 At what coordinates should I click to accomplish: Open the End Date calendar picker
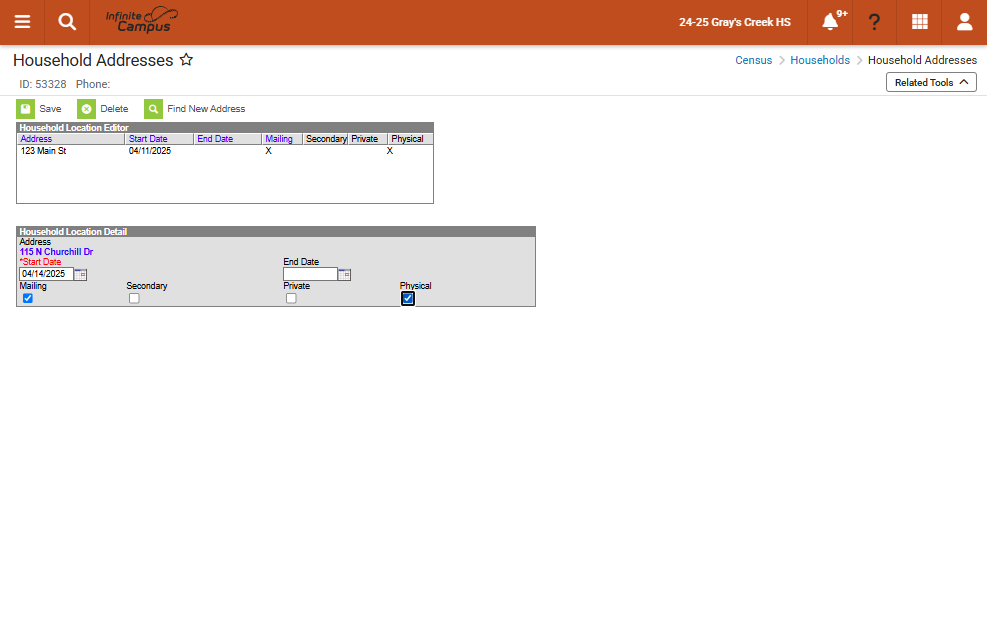point(344,274)
